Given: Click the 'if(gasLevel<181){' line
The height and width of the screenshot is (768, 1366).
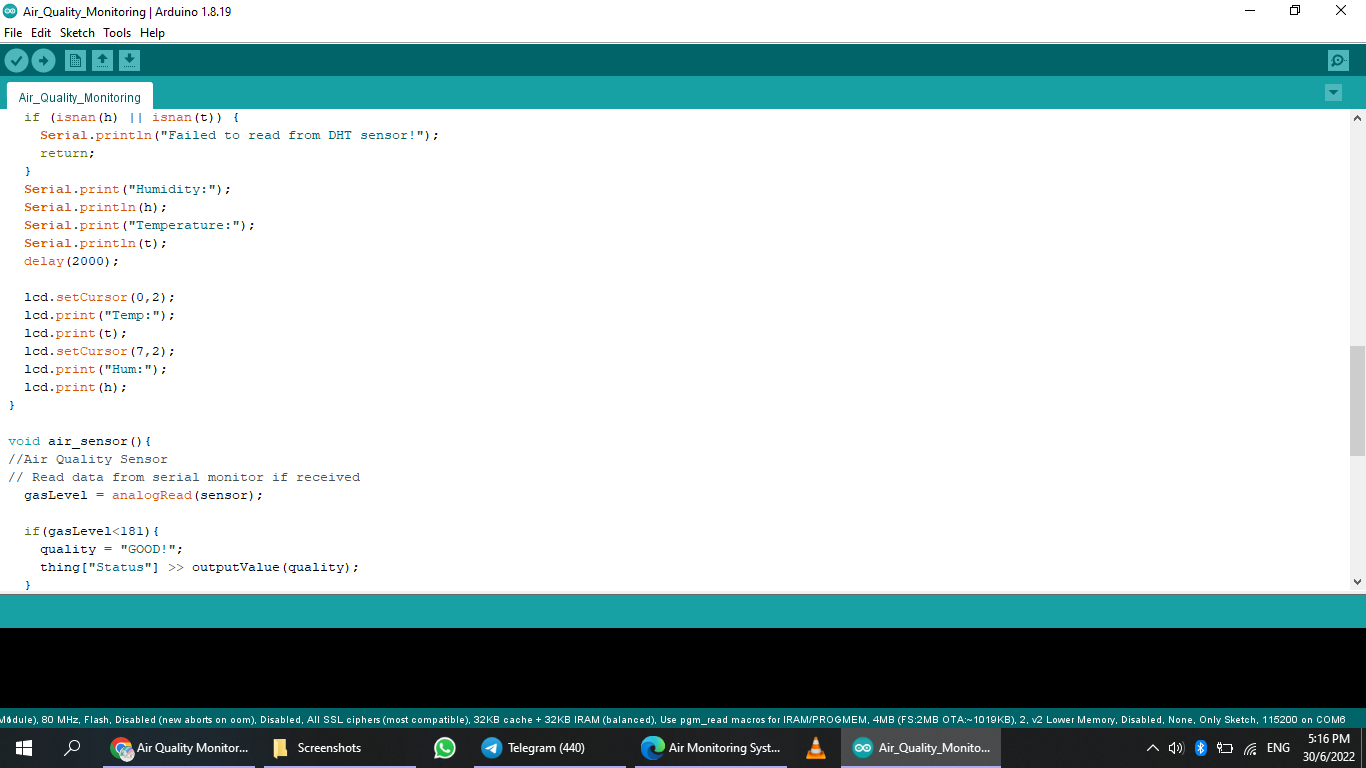Looking at the screenshot, I should click(x=92, y=531).
